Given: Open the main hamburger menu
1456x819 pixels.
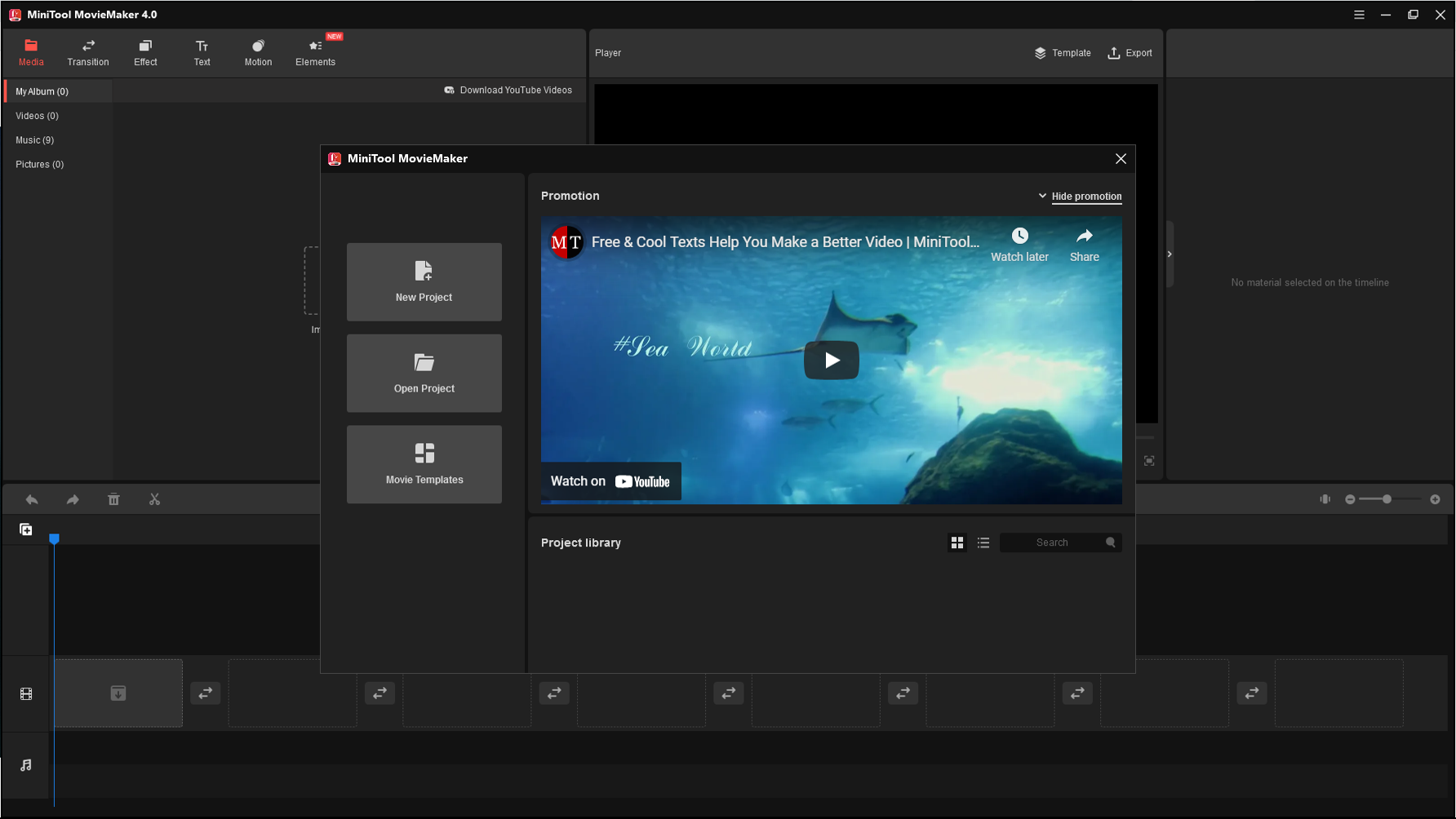Looking at the screenshot, I should click(1359, 15).
